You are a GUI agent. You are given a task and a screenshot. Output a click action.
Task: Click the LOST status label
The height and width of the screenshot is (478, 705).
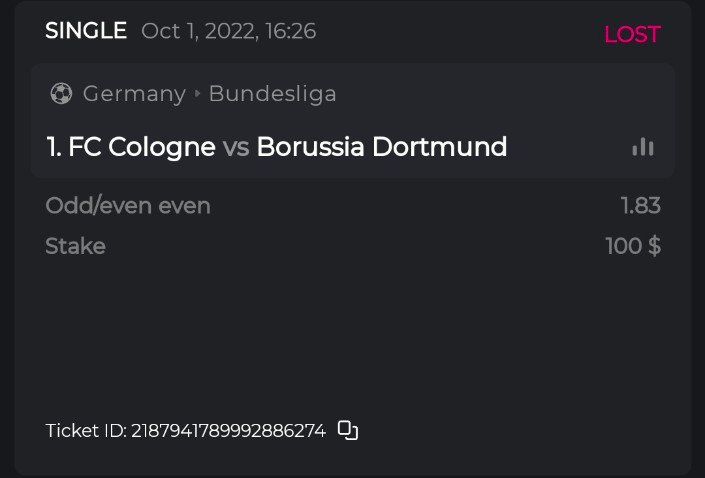coord(632,34)
